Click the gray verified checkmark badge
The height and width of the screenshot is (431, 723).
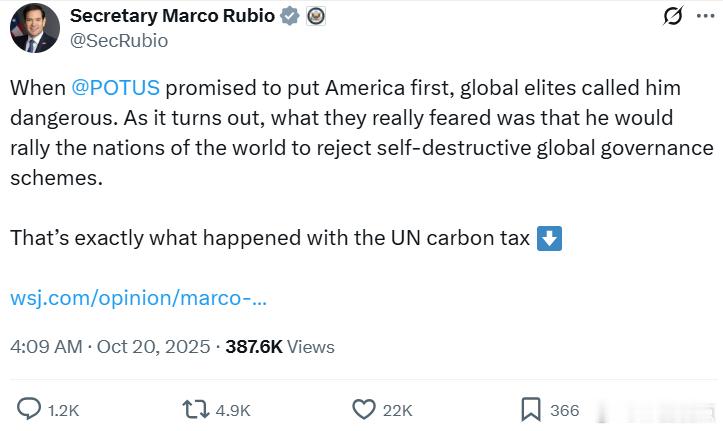coord(290,16)
